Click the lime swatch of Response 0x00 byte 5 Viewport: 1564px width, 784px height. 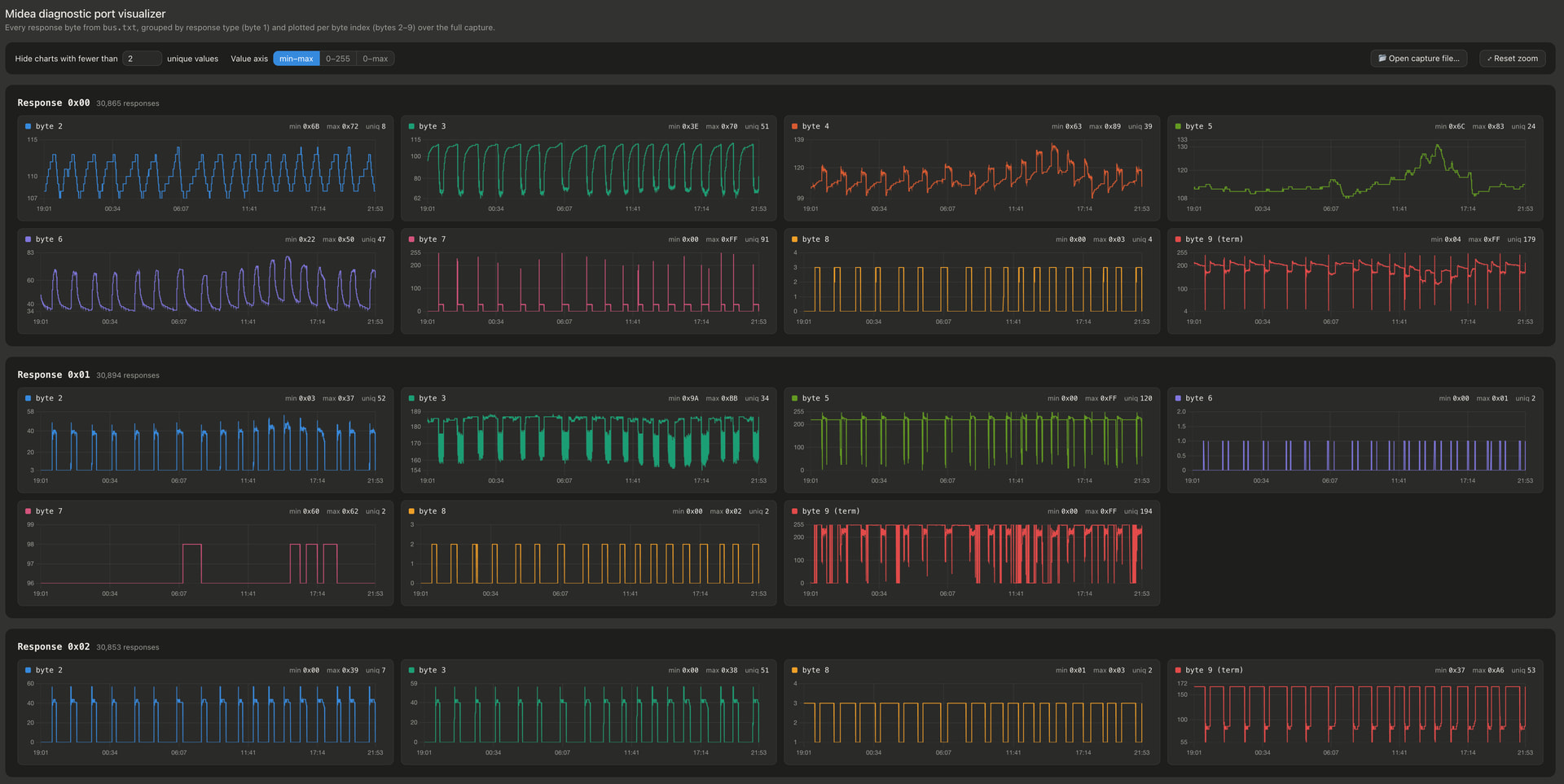tap(1179, 126)
